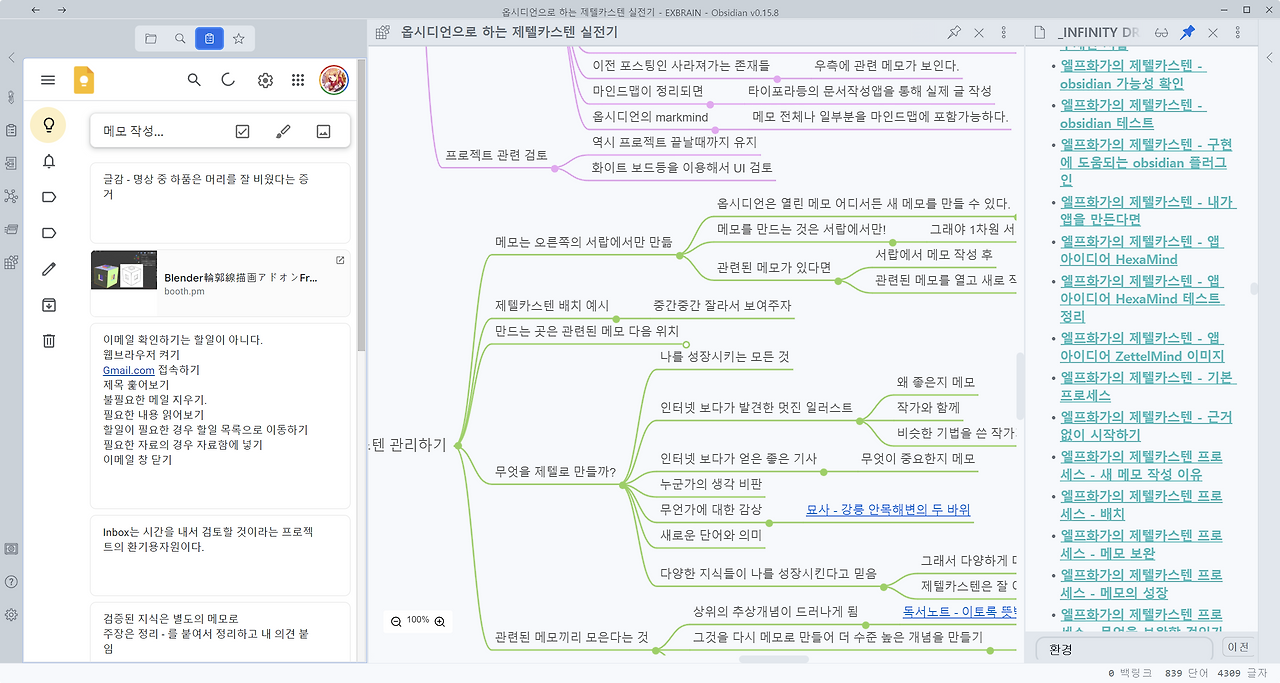
Task: Open more options for _INFINITY pane
Action: pos(1238,33)
